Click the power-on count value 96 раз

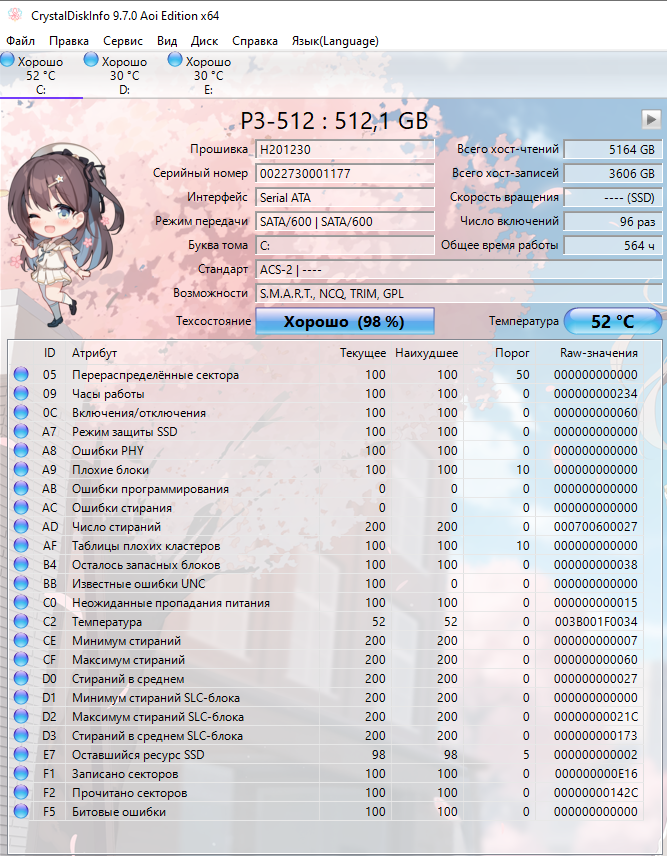(x=612, y=222)
